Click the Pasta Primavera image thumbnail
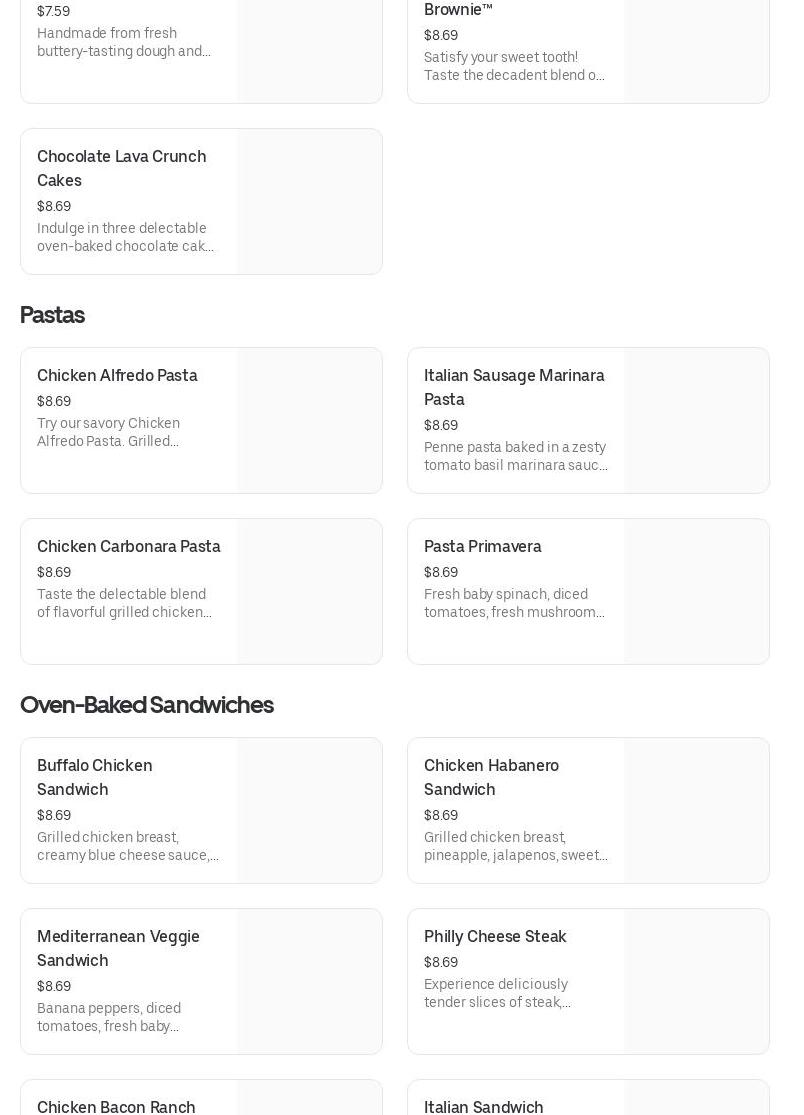Screen dimensions: 804x1115 696,591
